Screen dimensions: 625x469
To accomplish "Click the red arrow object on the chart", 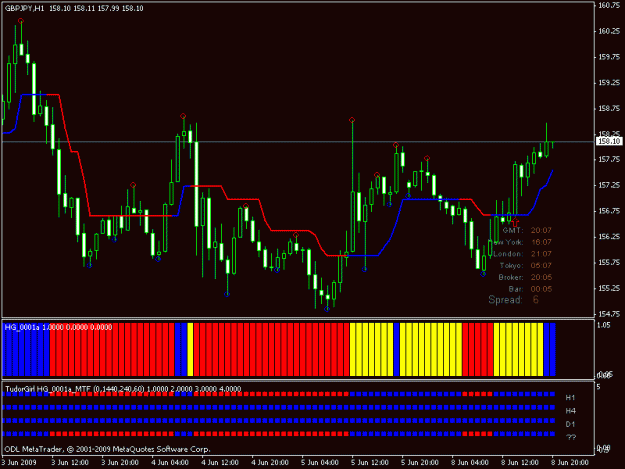I will [x=515, y=222].
